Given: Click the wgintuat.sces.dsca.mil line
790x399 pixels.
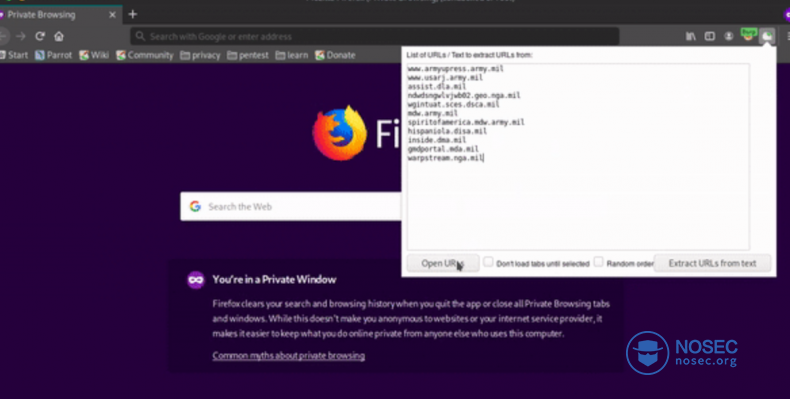Looking at the screenshot, I should point(453,105).
